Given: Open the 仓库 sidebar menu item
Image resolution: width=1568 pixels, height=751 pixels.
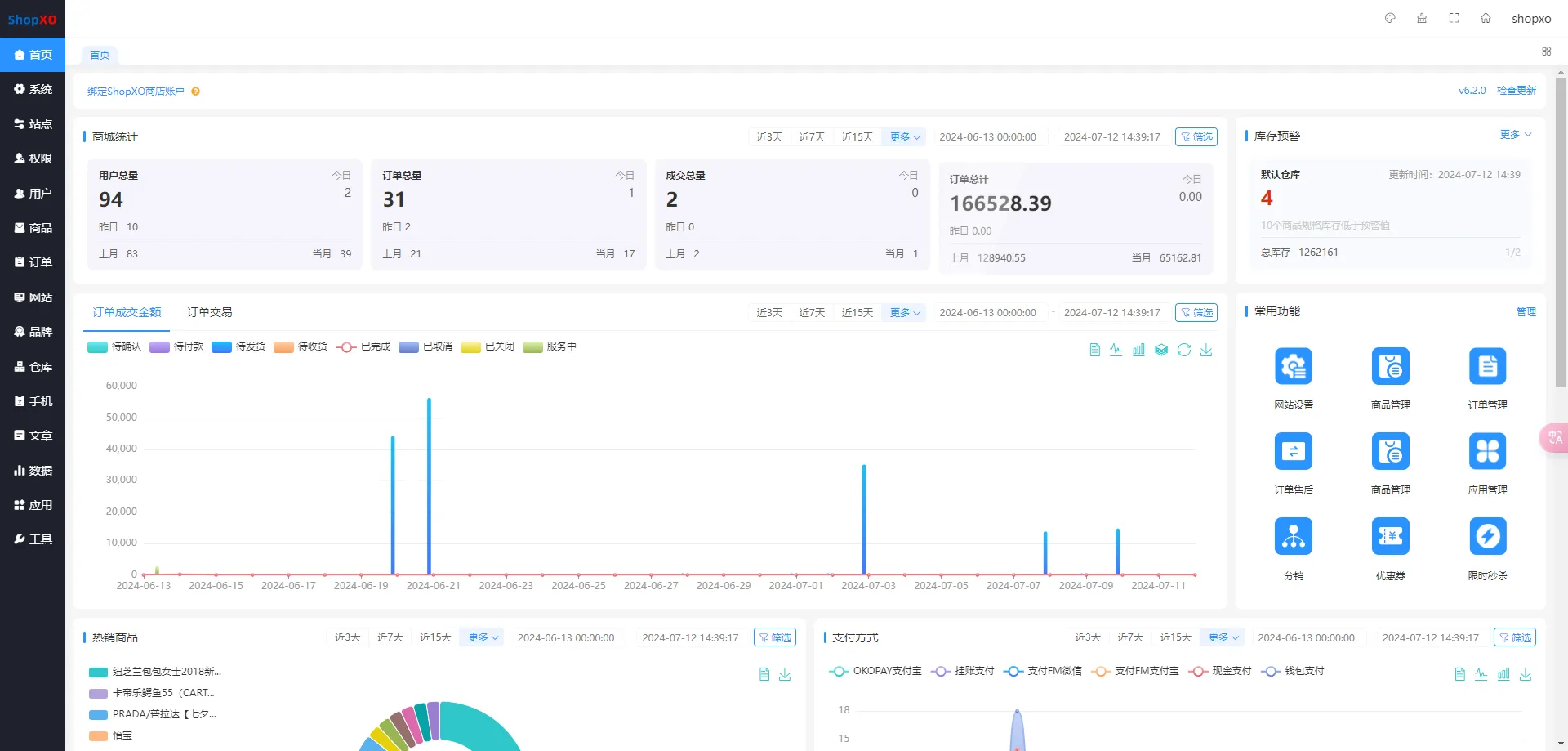Looking at the screenshot, I should (x=33, y=367).
